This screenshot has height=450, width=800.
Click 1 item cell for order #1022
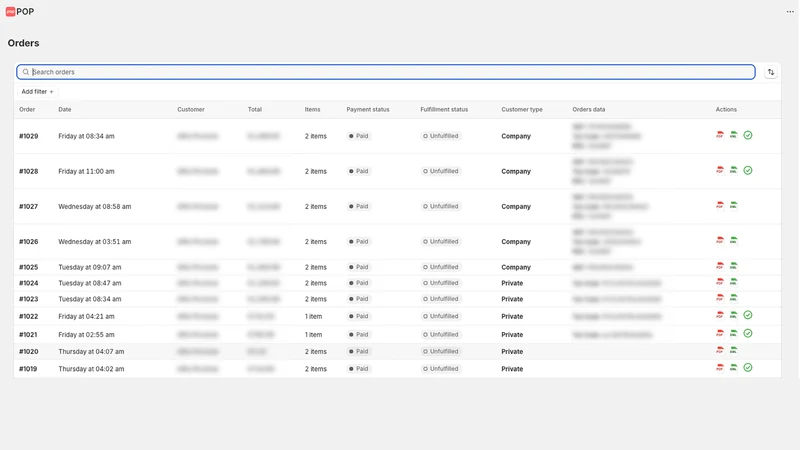313,316
